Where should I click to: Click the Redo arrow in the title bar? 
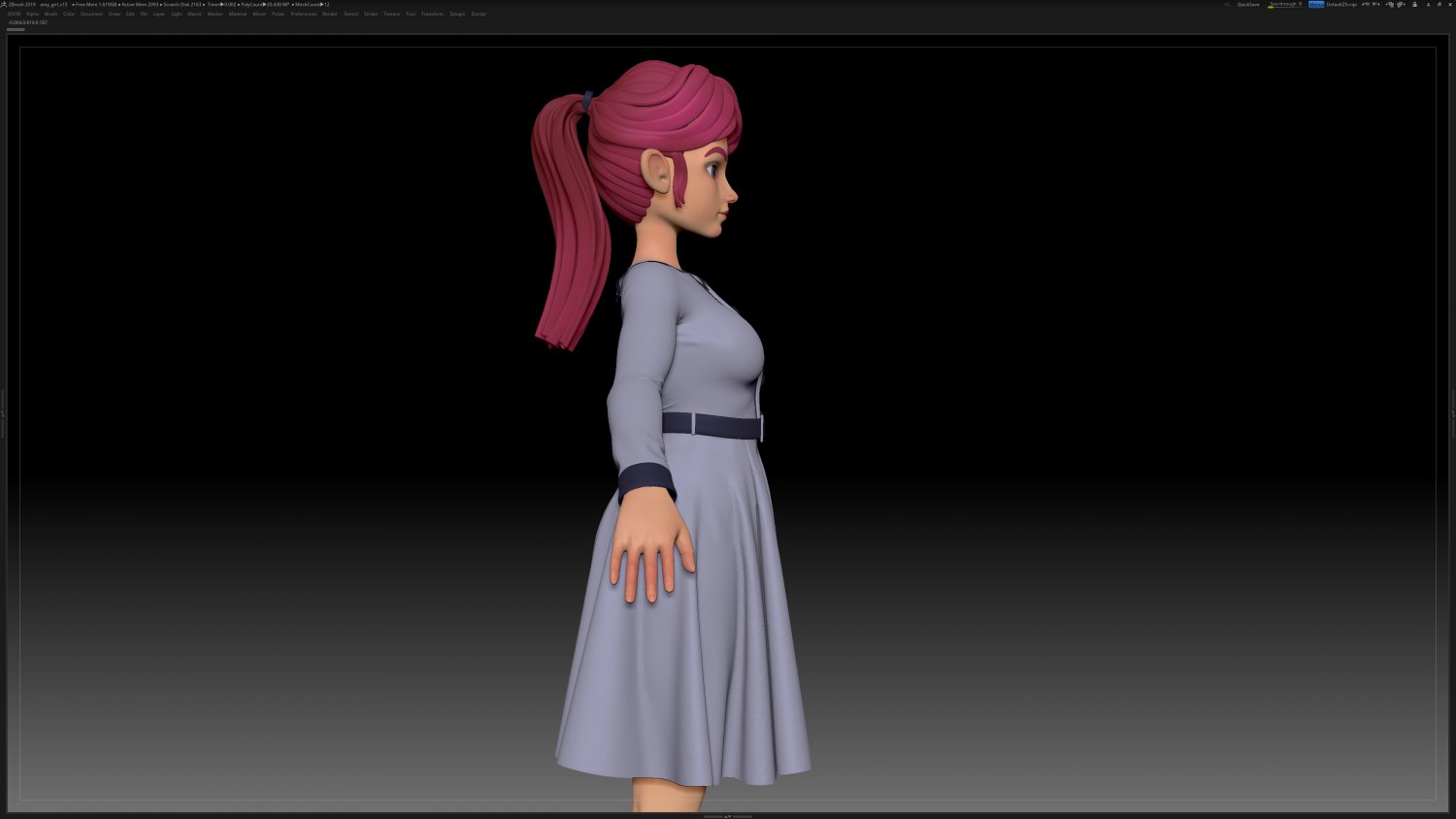click(x=1376, y=4)
